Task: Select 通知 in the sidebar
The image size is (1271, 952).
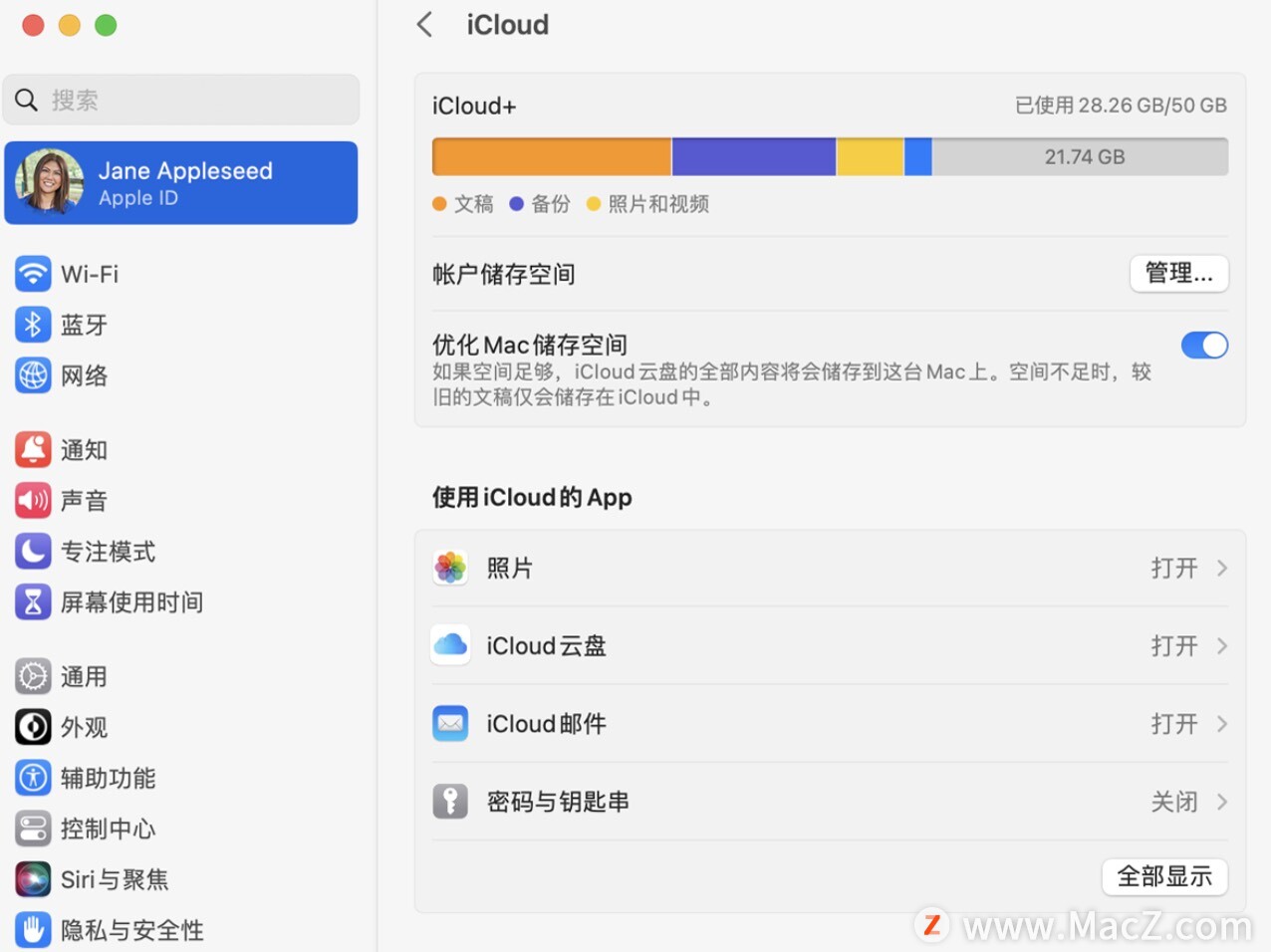Action: coord(180,450)
